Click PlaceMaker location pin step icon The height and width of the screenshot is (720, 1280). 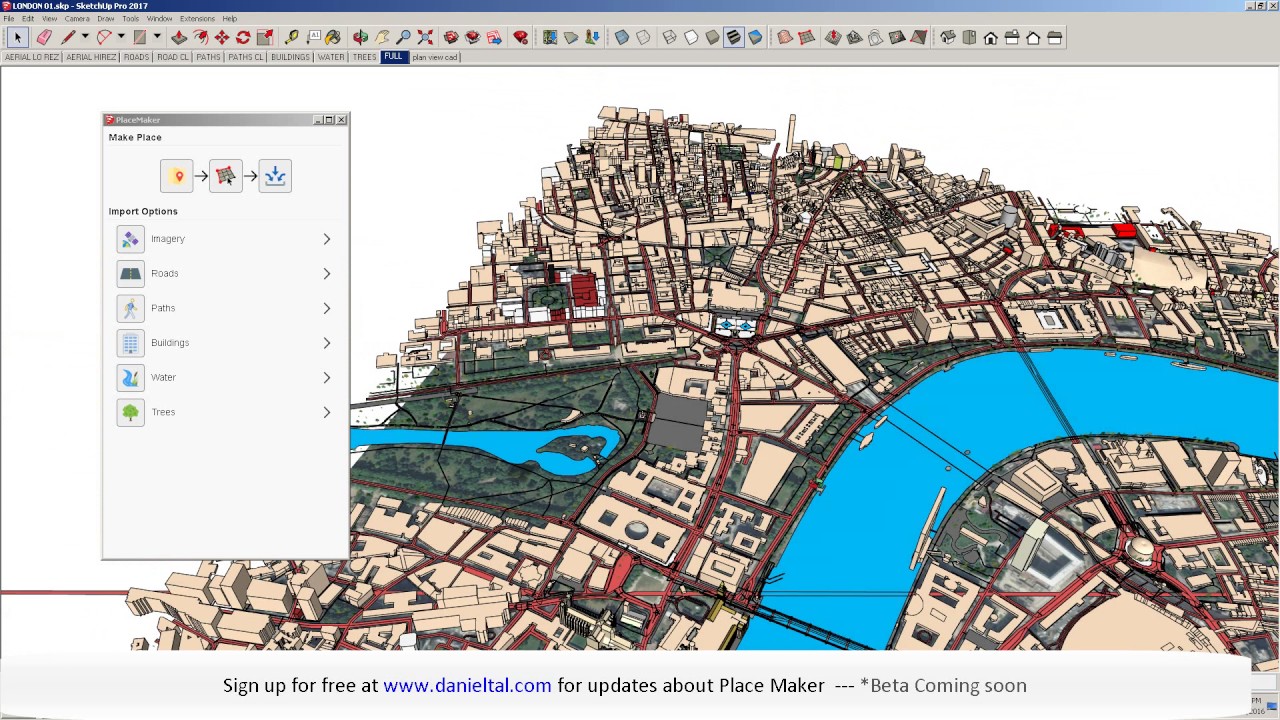coord(177,176)
